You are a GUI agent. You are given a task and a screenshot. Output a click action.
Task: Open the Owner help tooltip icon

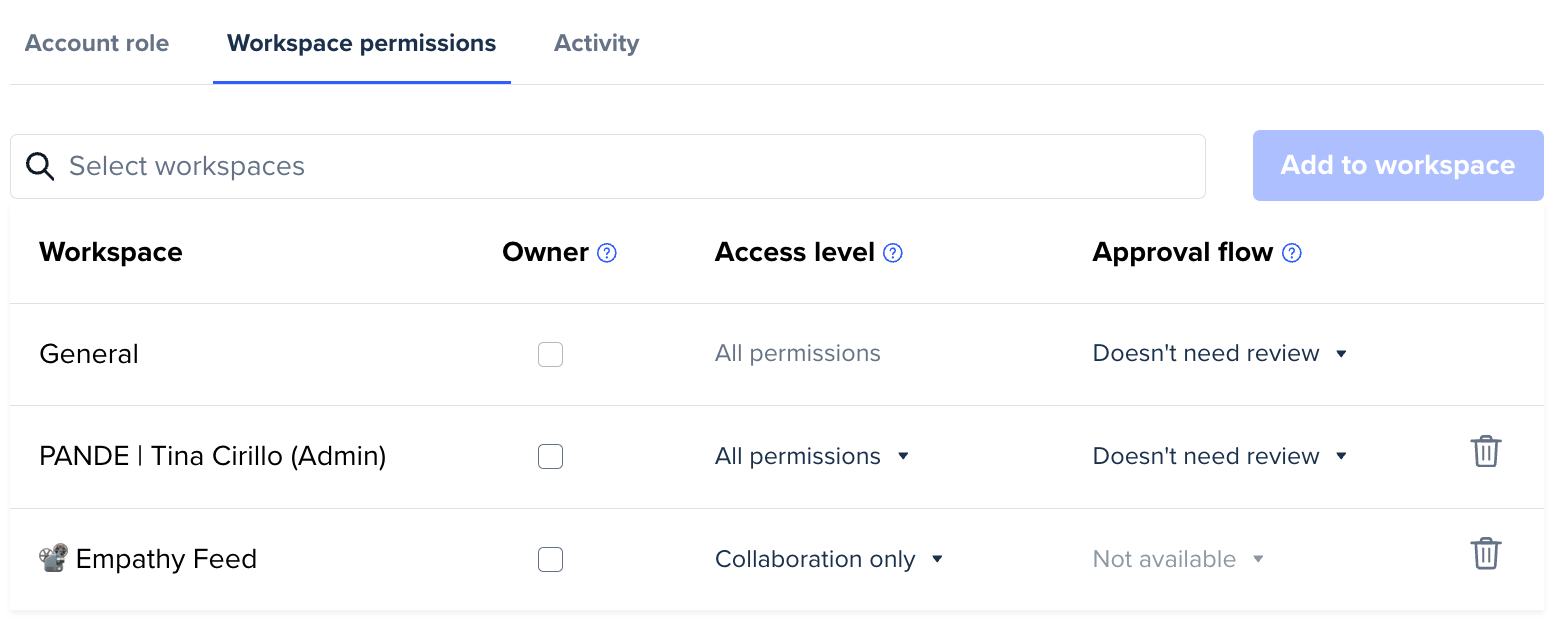[x=607, y=253]
